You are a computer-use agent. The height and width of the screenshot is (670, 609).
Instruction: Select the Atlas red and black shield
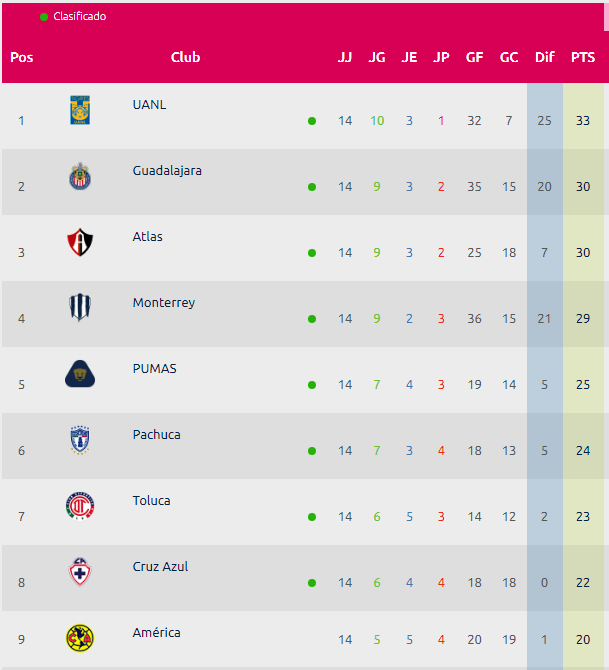point(80,242)
